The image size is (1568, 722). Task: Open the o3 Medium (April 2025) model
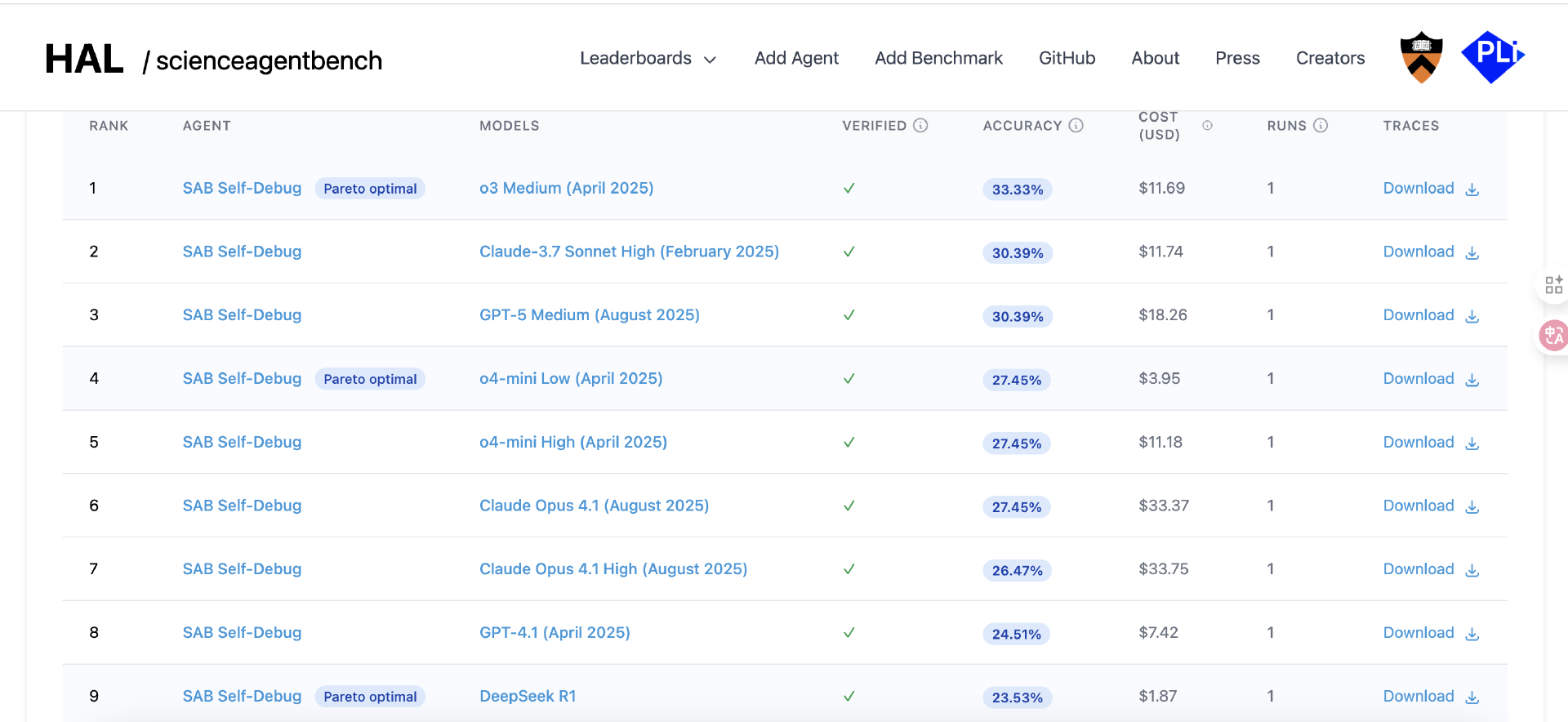point(566,188)
